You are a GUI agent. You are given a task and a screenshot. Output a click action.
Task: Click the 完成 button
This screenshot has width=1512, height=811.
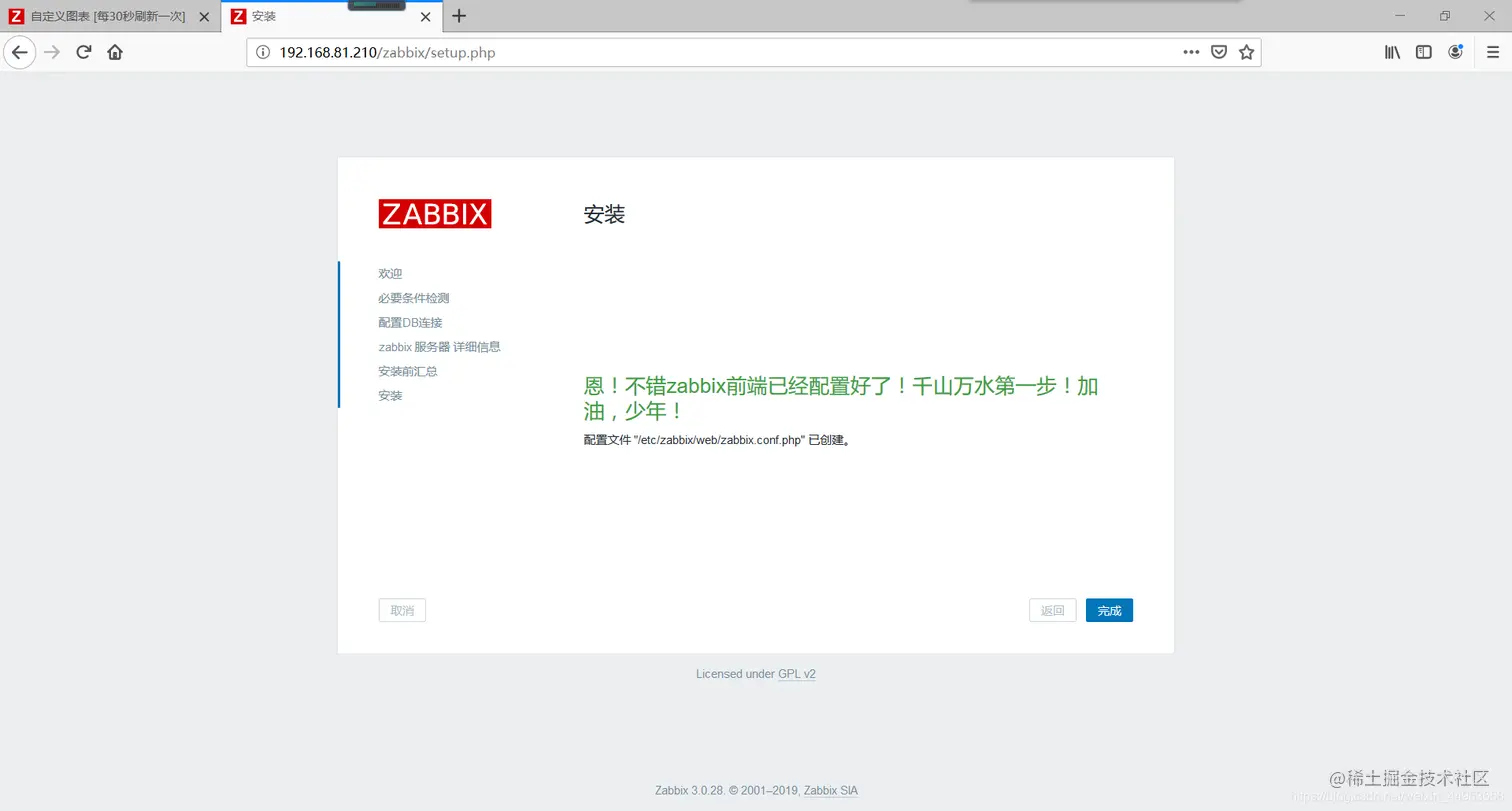pos(1109,610)
